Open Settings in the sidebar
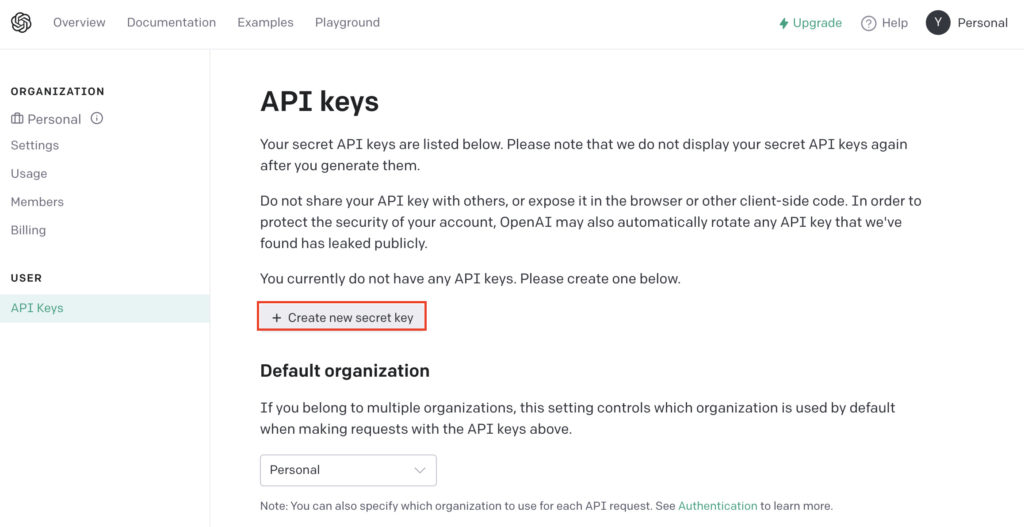Viewport: 1024px width, 527px height. (x=35, y=145)
